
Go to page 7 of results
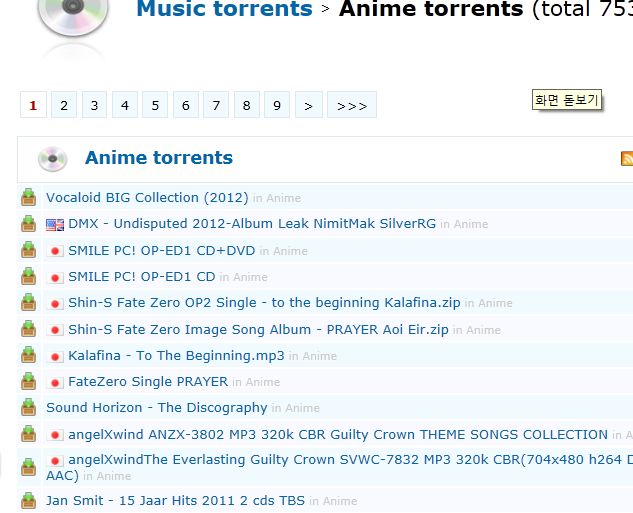point(216,105)
